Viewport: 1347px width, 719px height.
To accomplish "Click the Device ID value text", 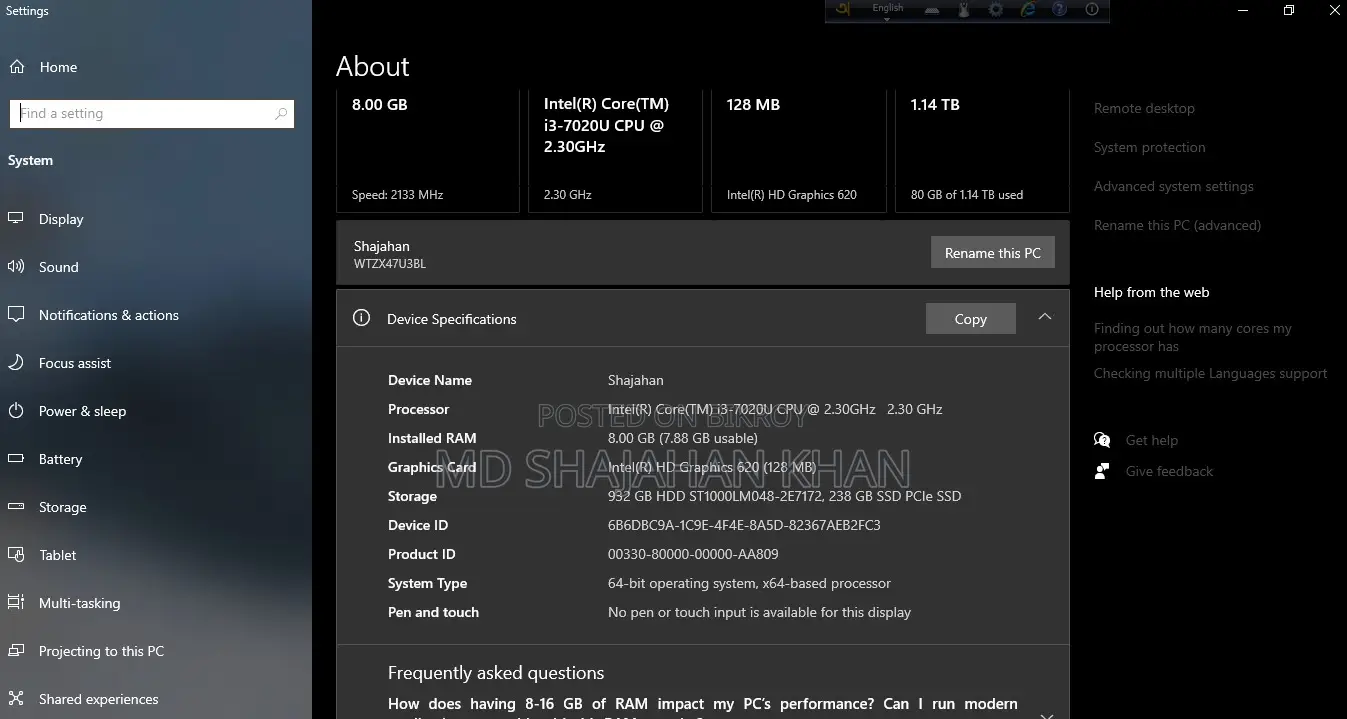I will pos(744,525).
